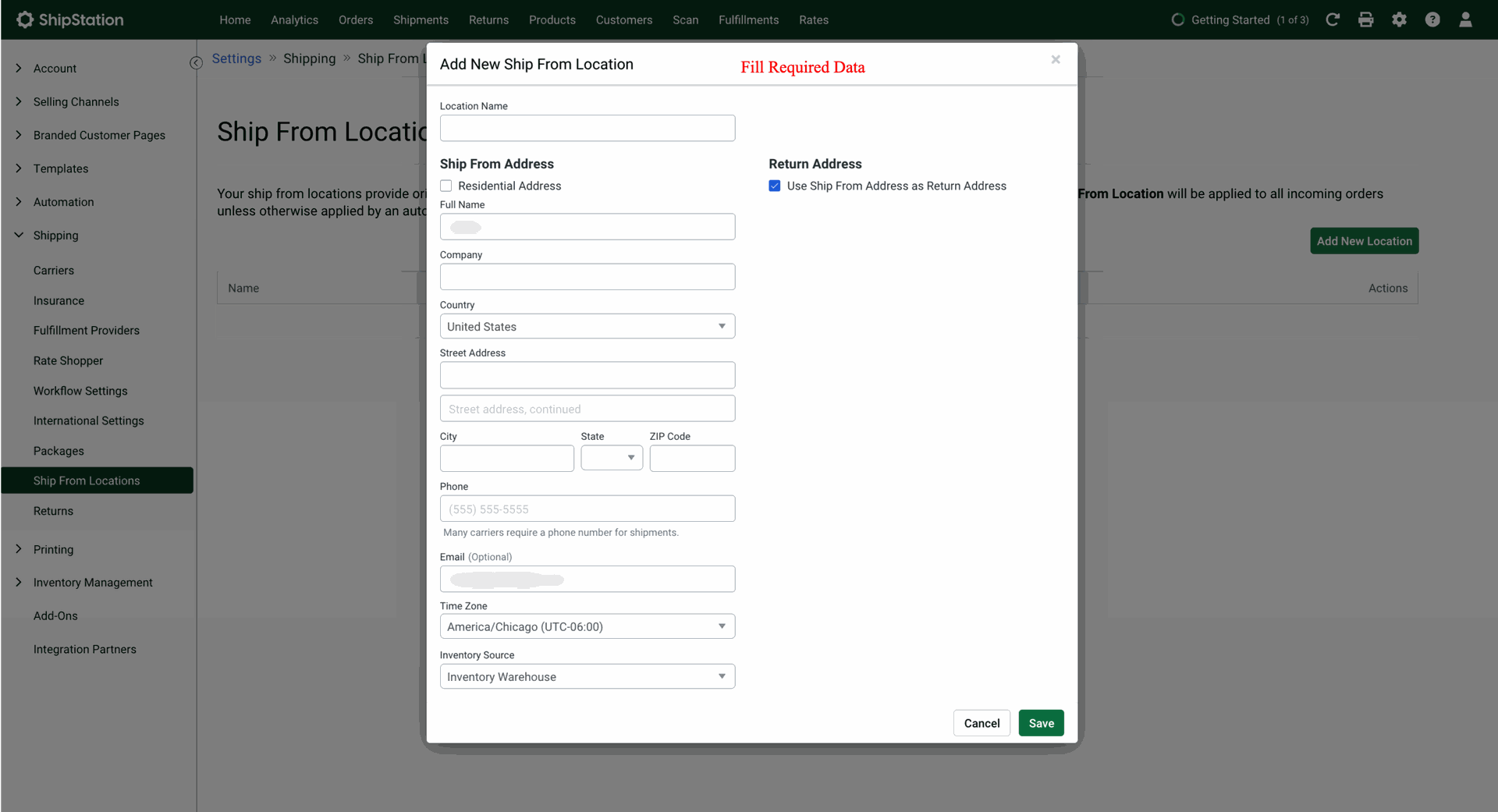Close the Add New Ship From Location dialog

tap(1055, 59)
